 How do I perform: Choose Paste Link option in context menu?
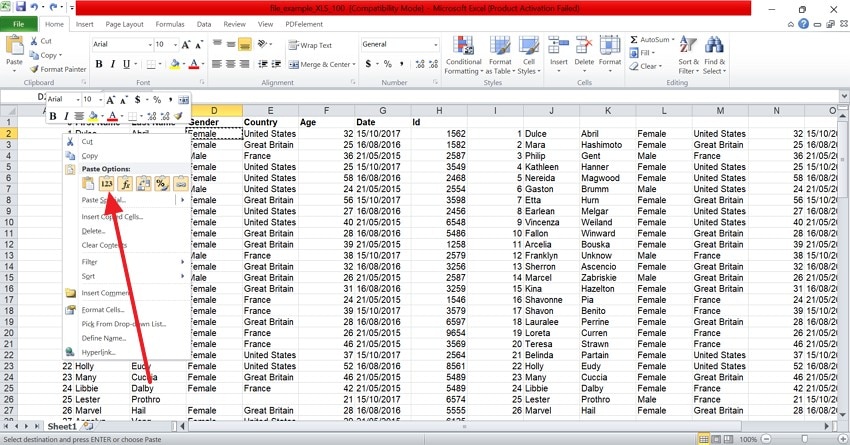point(181,184)
